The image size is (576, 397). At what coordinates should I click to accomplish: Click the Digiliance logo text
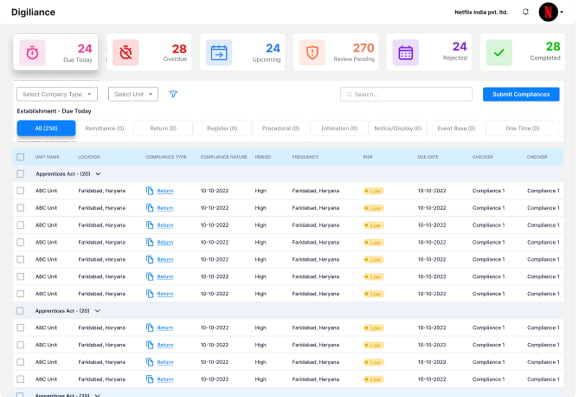click(33, 12)
